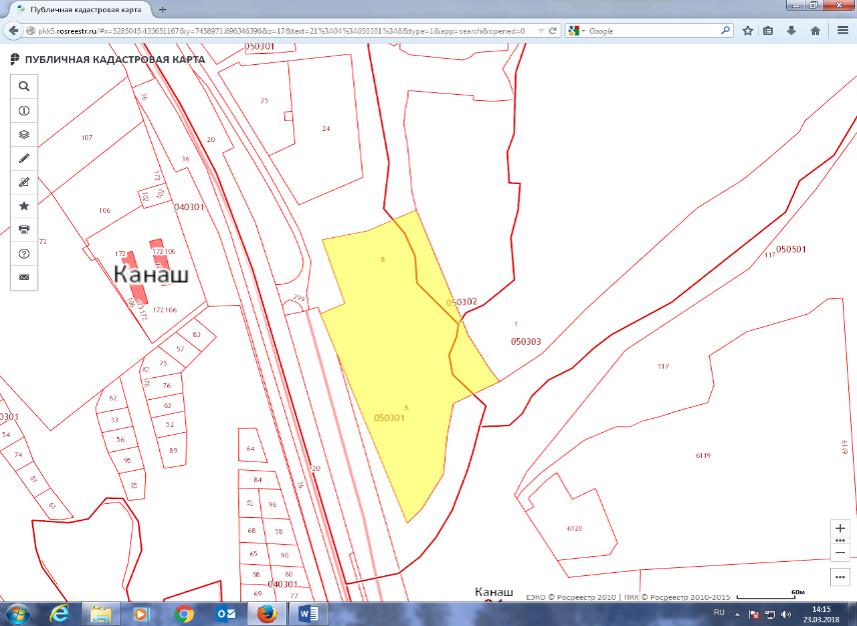Expand the more options ellipsis button
Viewport: 857px width, 626px height.
[x=839, y=577]
